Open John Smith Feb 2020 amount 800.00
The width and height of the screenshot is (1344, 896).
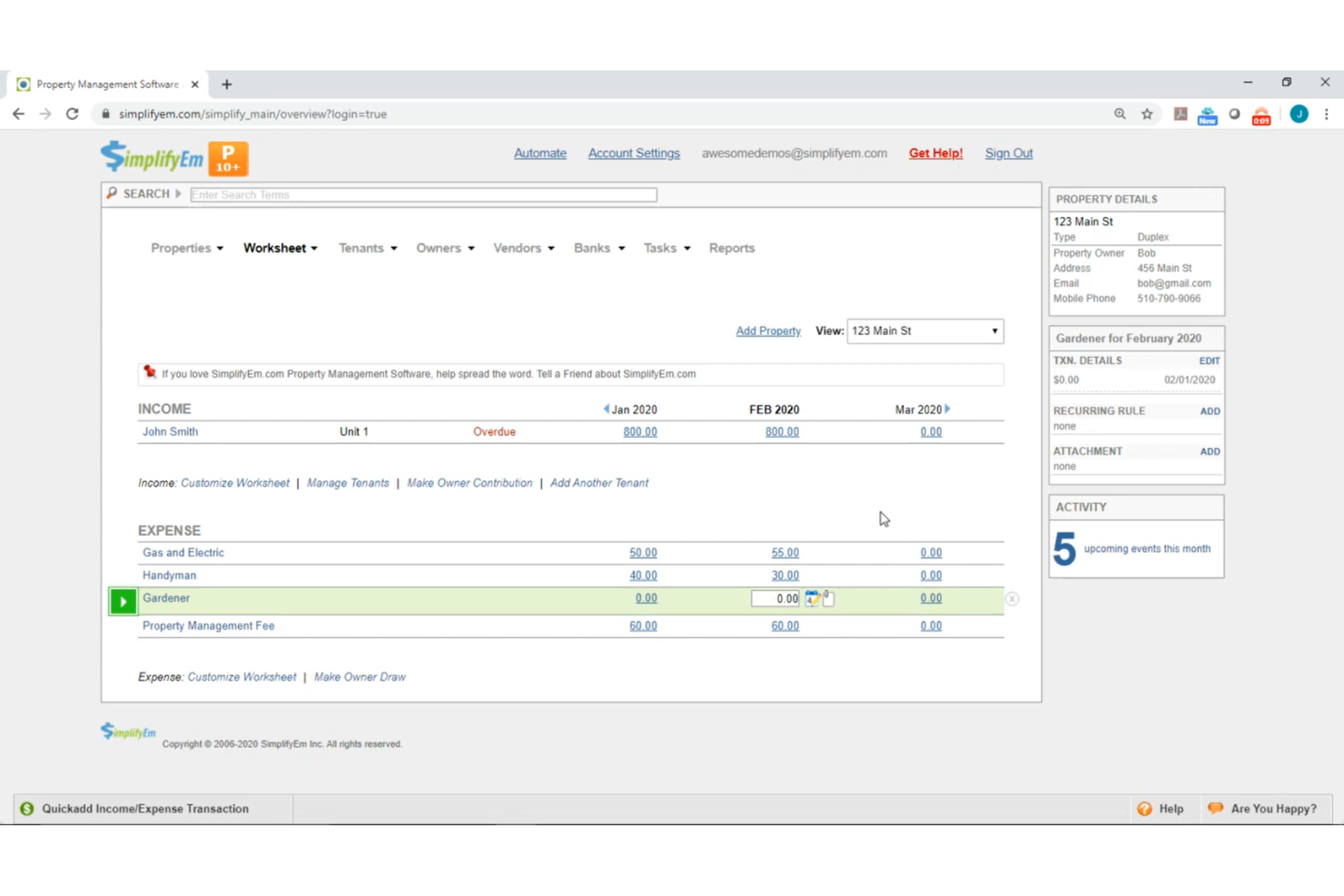point(782,432)
